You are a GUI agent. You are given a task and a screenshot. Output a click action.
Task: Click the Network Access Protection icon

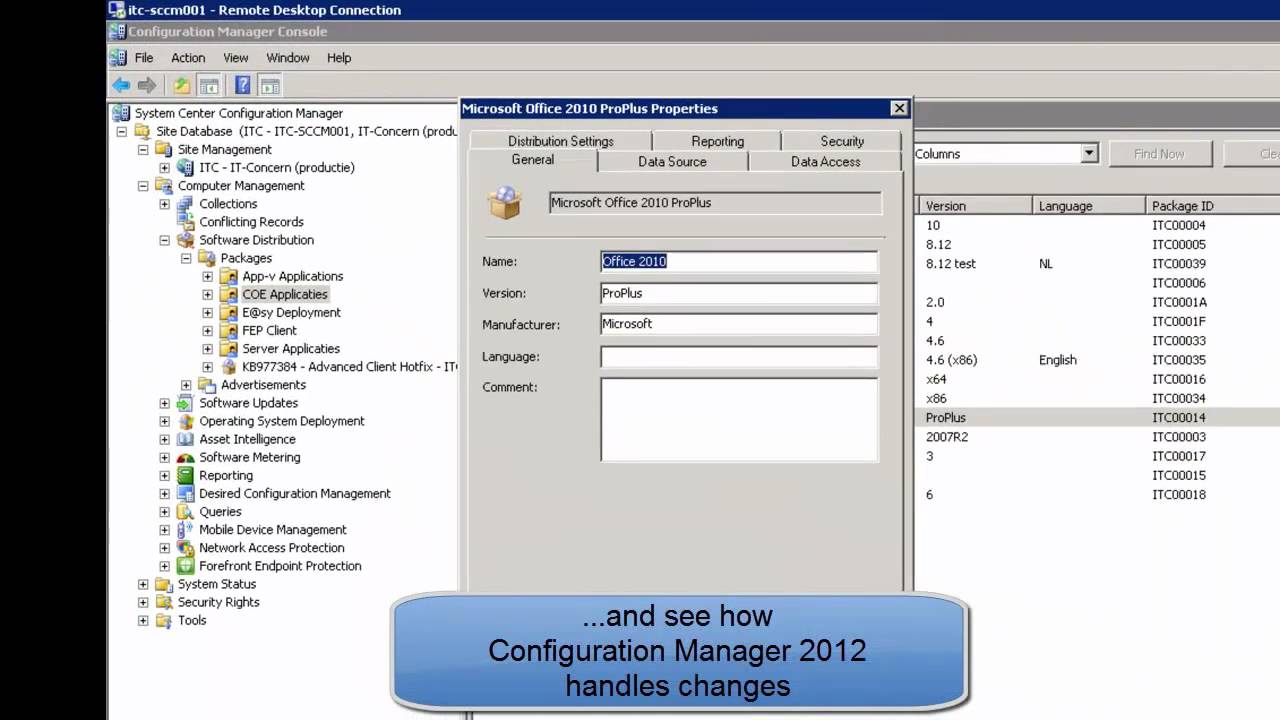coord(185,548)
